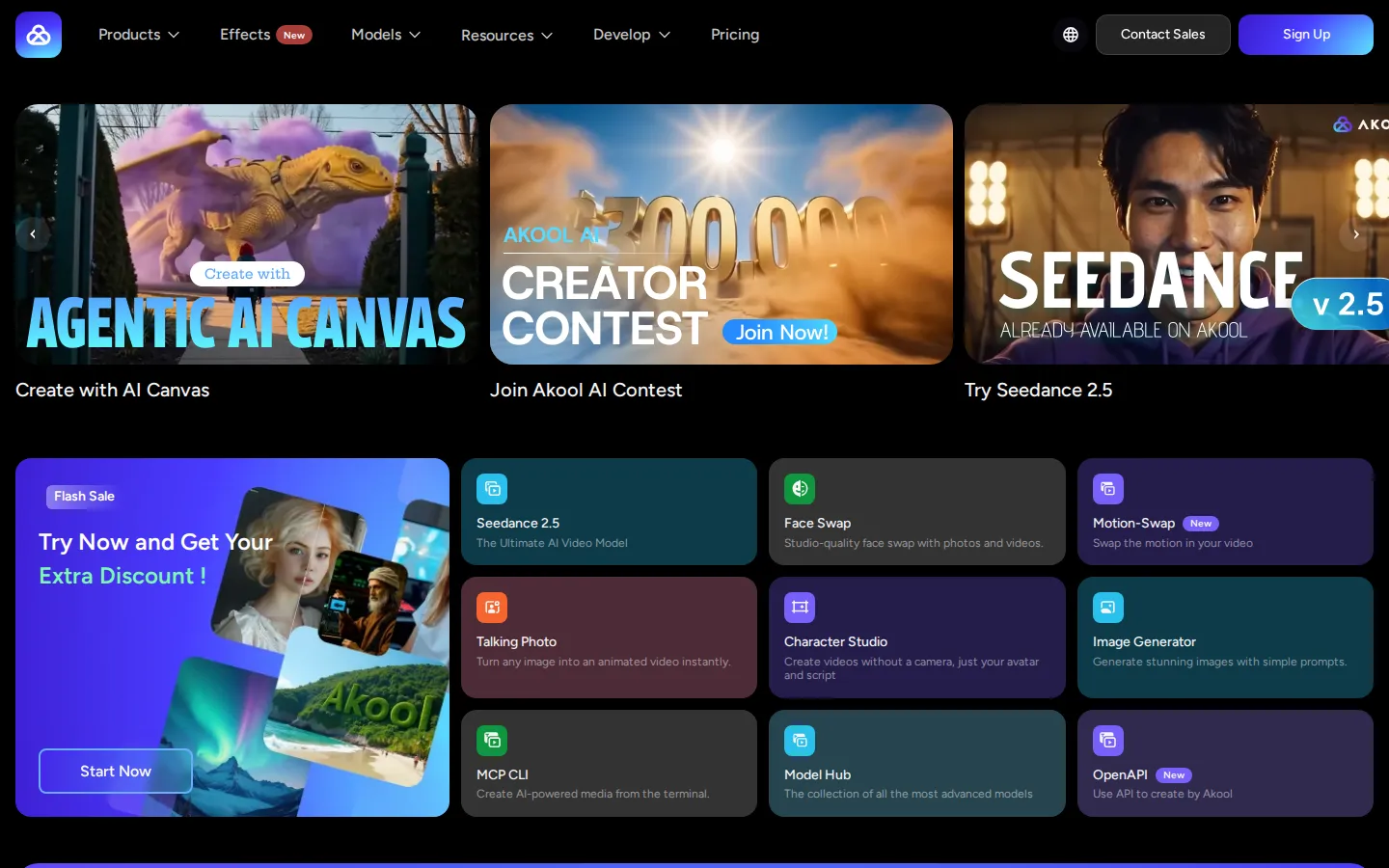Click the Create with AI Canvas caption

point(113,390)
